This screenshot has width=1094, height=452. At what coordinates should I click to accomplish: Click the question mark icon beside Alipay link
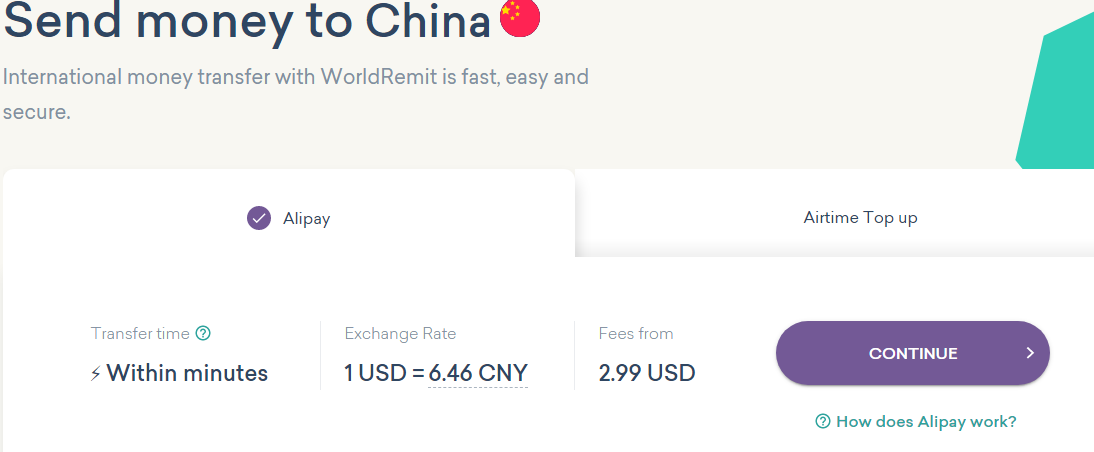coord(823,422)
